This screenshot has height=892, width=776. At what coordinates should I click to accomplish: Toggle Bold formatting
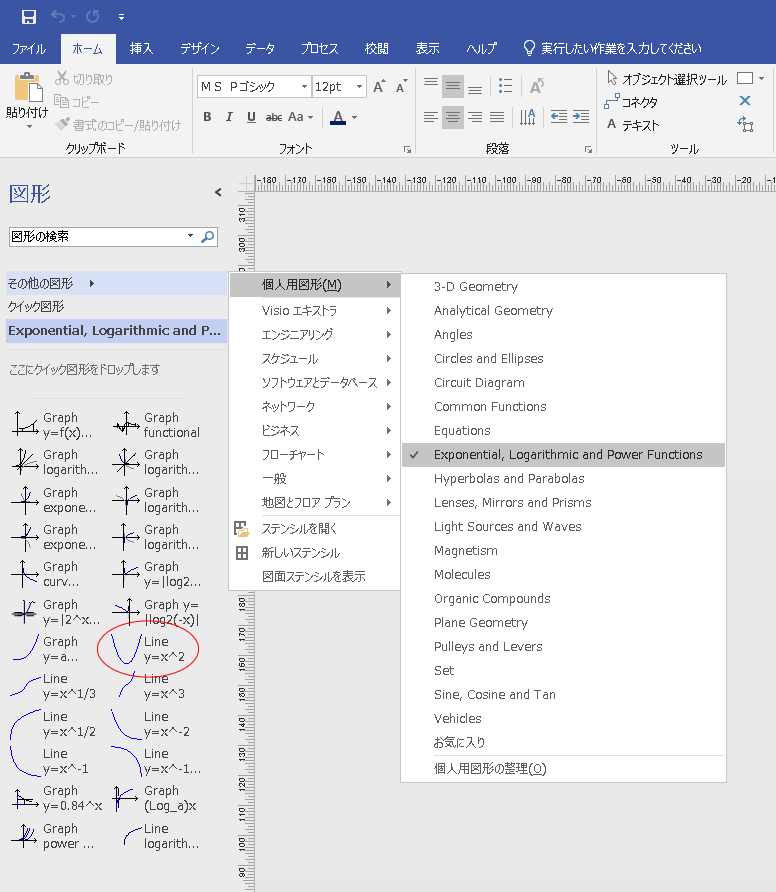click(x=207, y=117)
